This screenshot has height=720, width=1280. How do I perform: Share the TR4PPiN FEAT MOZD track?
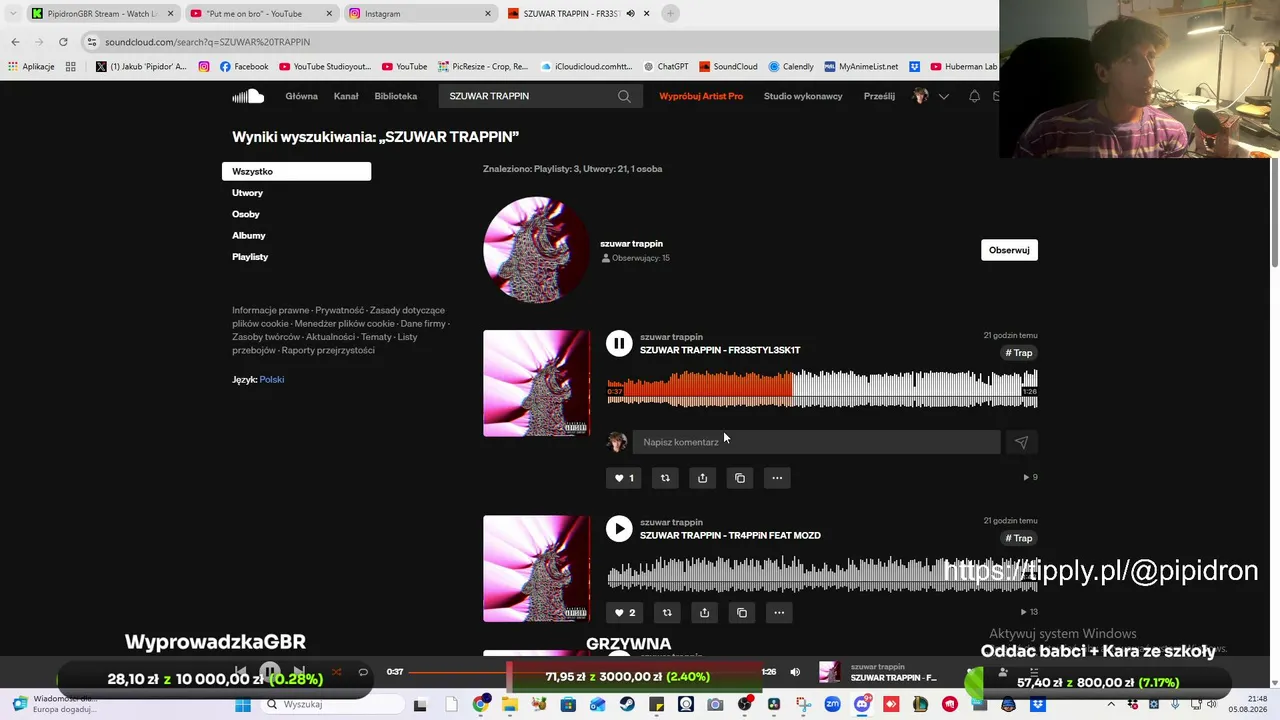(704, 613)
